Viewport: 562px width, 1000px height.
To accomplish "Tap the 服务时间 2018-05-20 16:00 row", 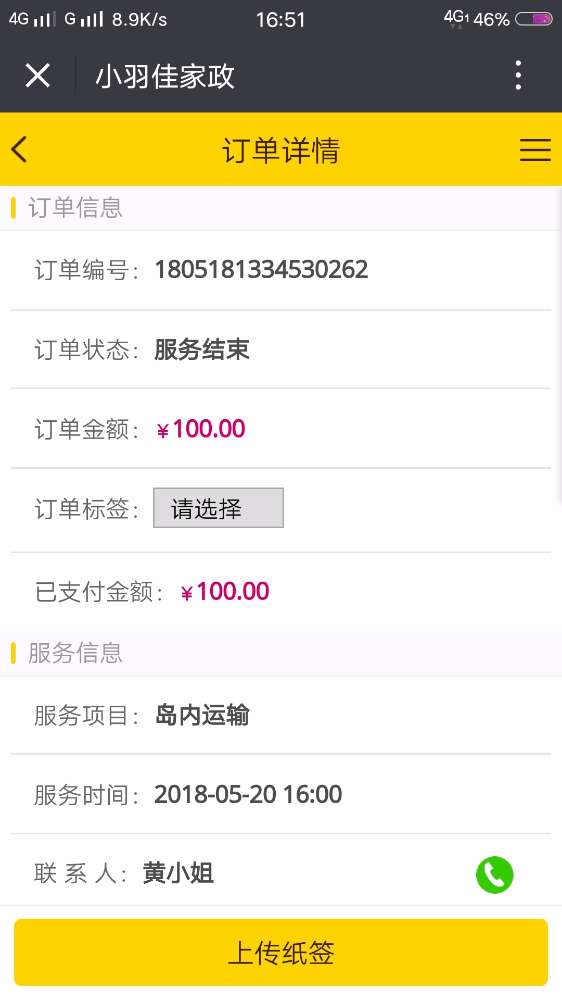I will tap(281, 795).
